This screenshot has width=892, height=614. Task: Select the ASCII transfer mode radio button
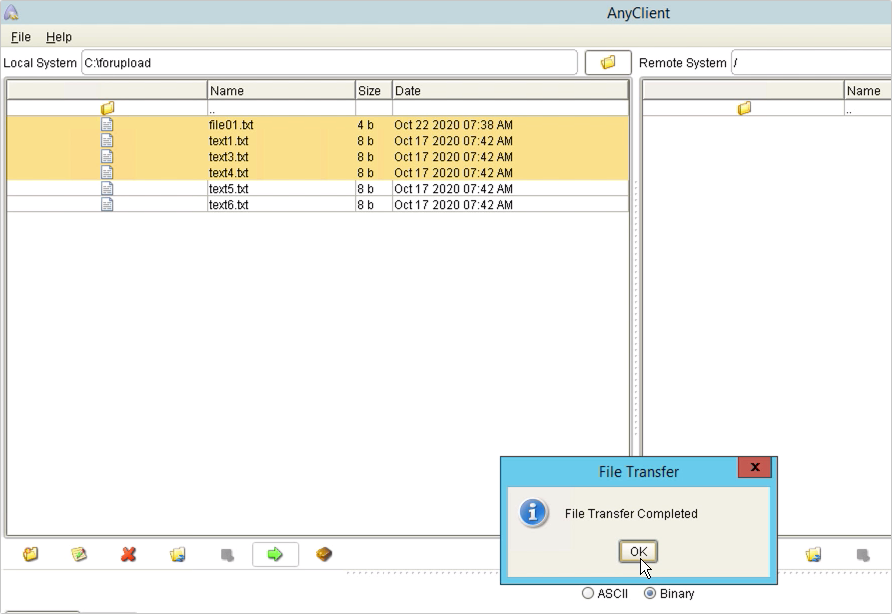pyautogui.click(x=588, y=593)
